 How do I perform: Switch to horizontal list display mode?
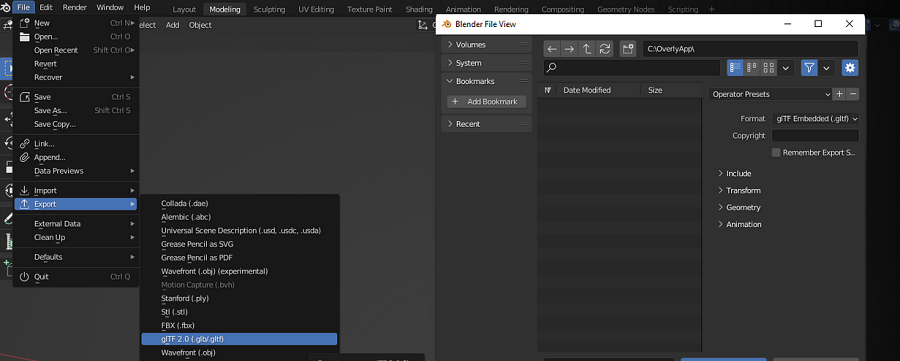coord(752,68)
